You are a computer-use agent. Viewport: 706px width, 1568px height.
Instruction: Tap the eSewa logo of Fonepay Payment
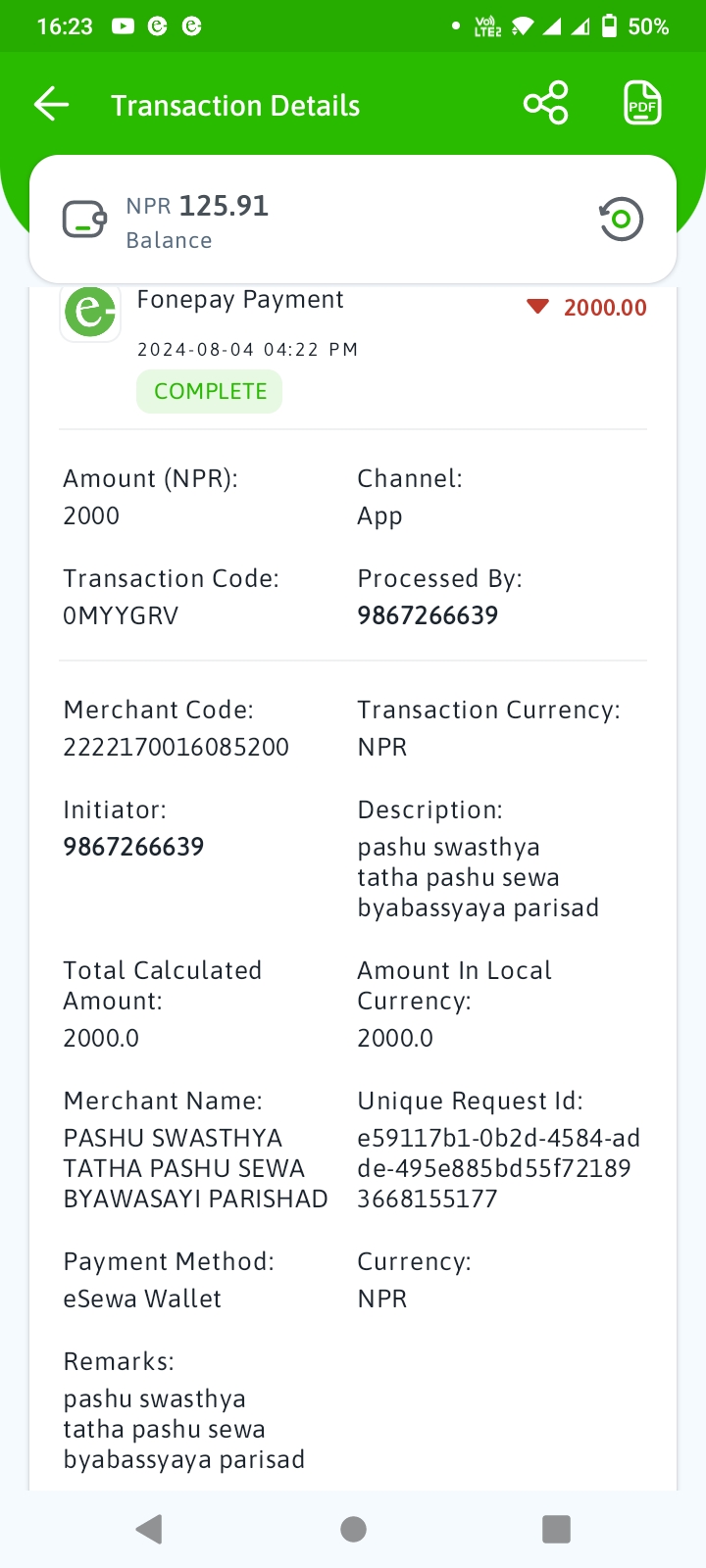pos(90,312)
